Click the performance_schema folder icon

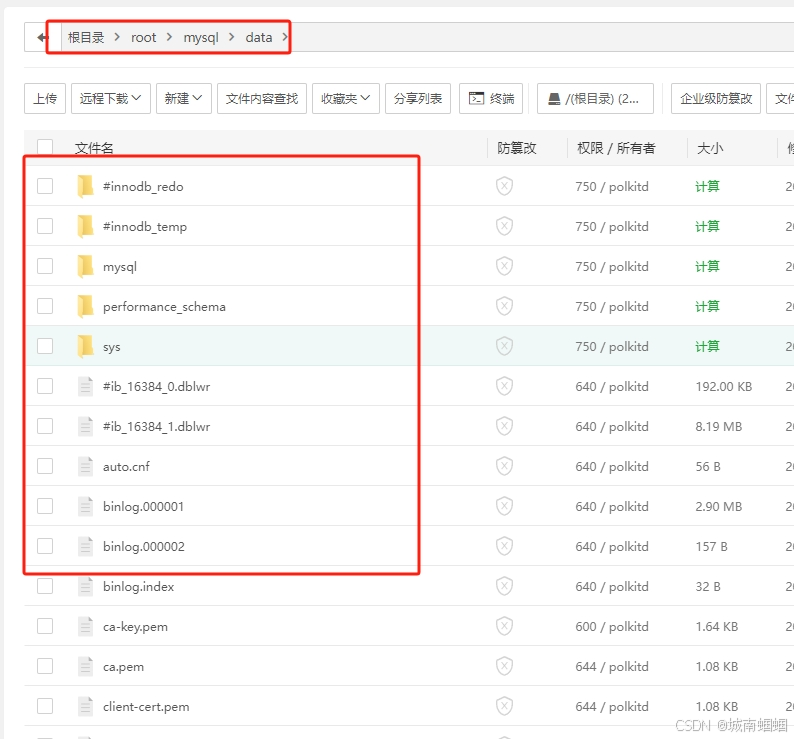[85, 306]
